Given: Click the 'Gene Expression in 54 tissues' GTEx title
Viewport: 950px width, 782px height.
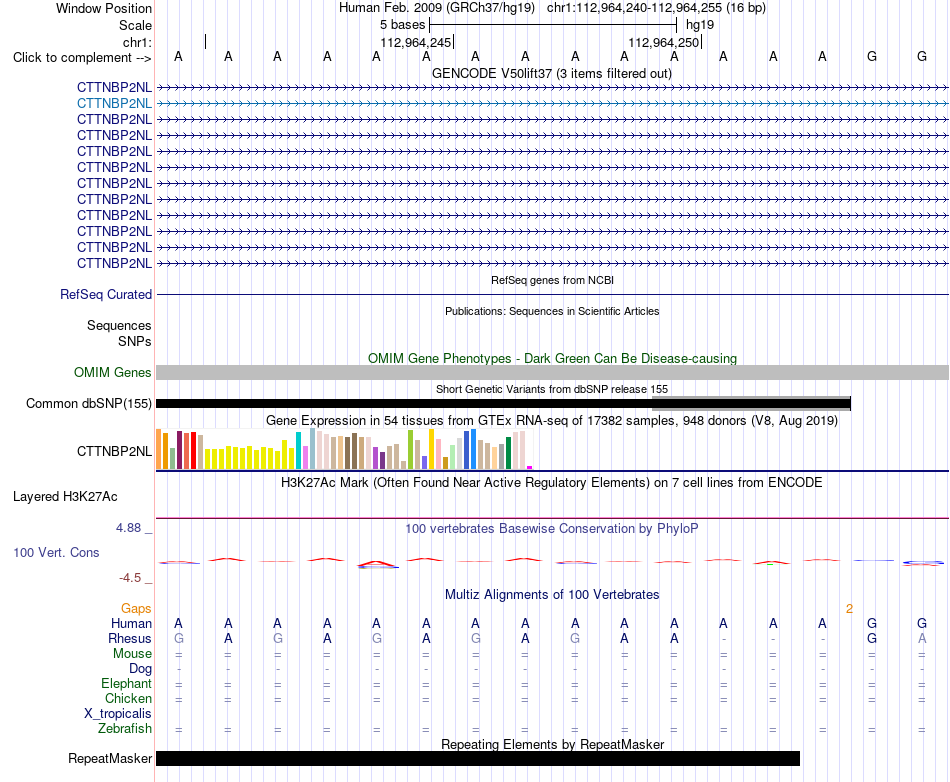Looking at the screenshot, I should [x=552, y=420].
